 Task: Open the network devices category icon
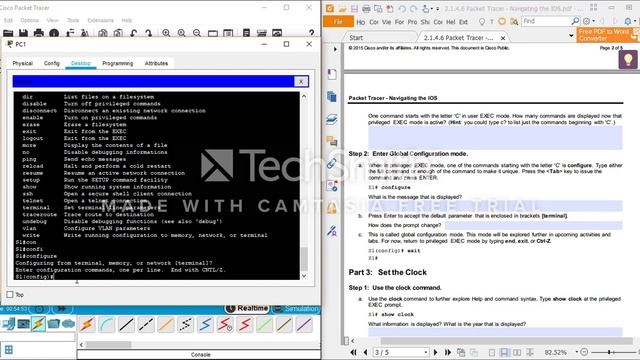pos(8,324)
